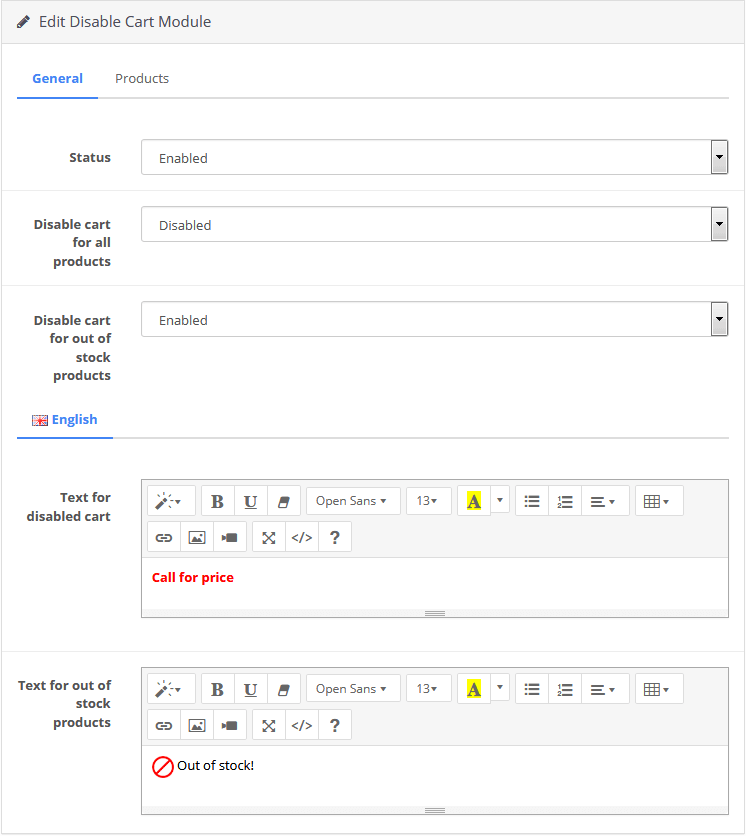746x836 pixels.
Task: Open the color palette arrow in disabled cart editor
Action: [500, 500]
